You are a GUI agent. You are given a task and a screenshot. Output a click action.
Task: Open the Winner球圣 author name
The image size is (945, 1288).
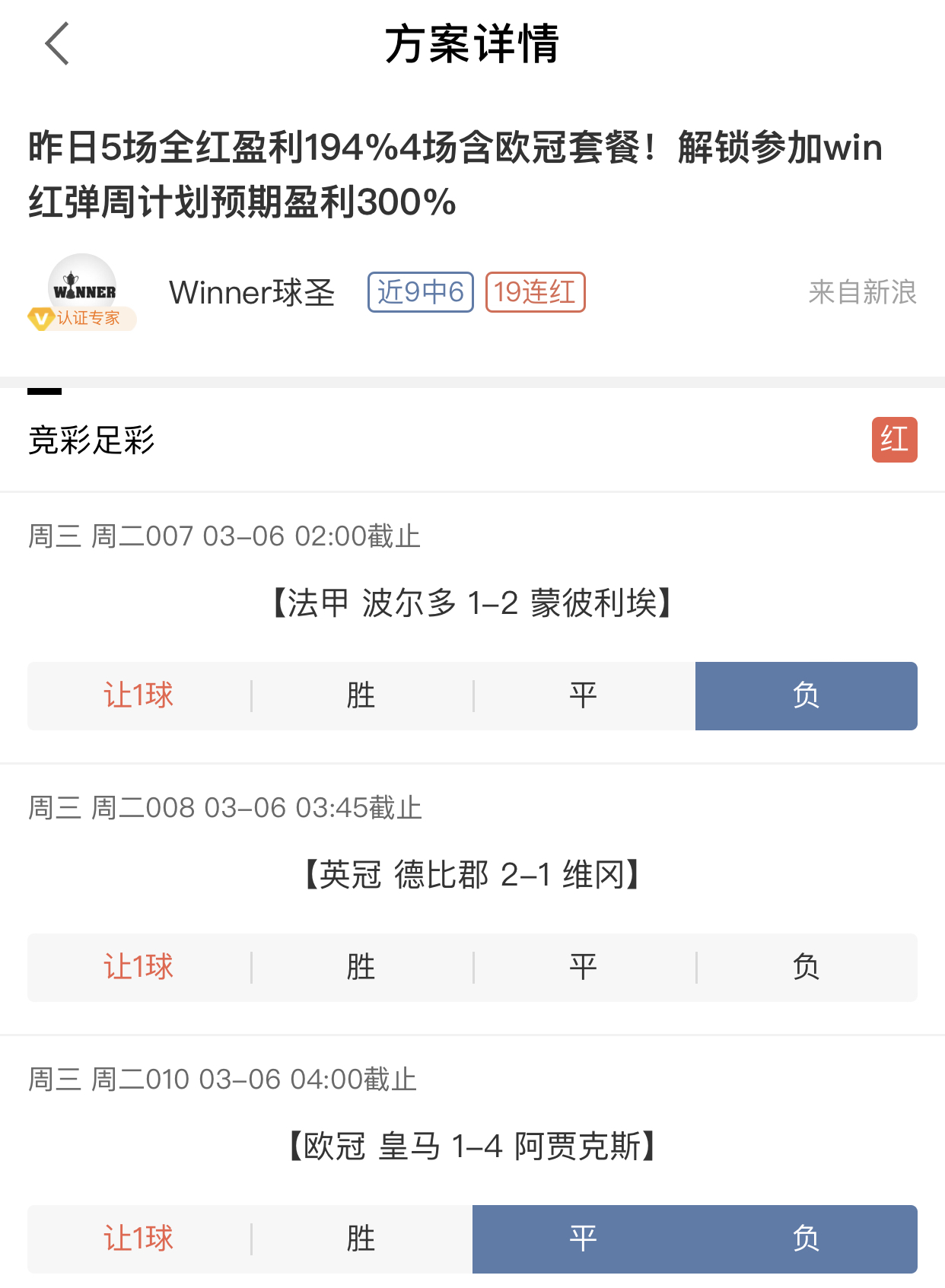(x=252, y=292)
